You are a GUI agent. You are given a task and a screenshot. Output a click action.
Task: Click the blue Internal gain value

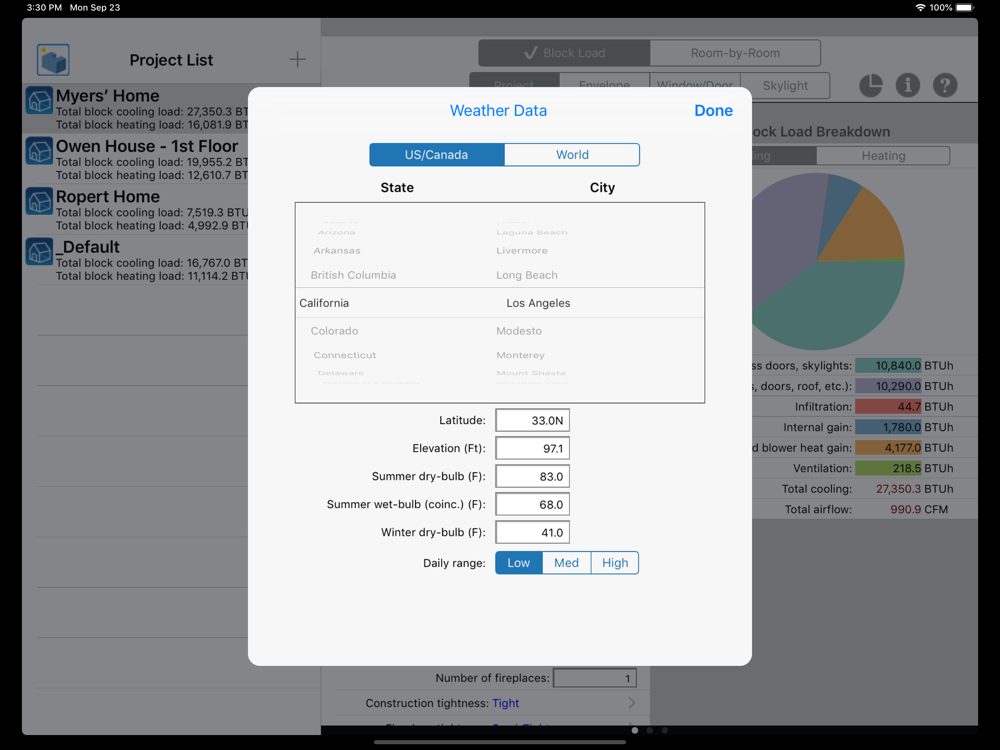click(x=888, y=427)
